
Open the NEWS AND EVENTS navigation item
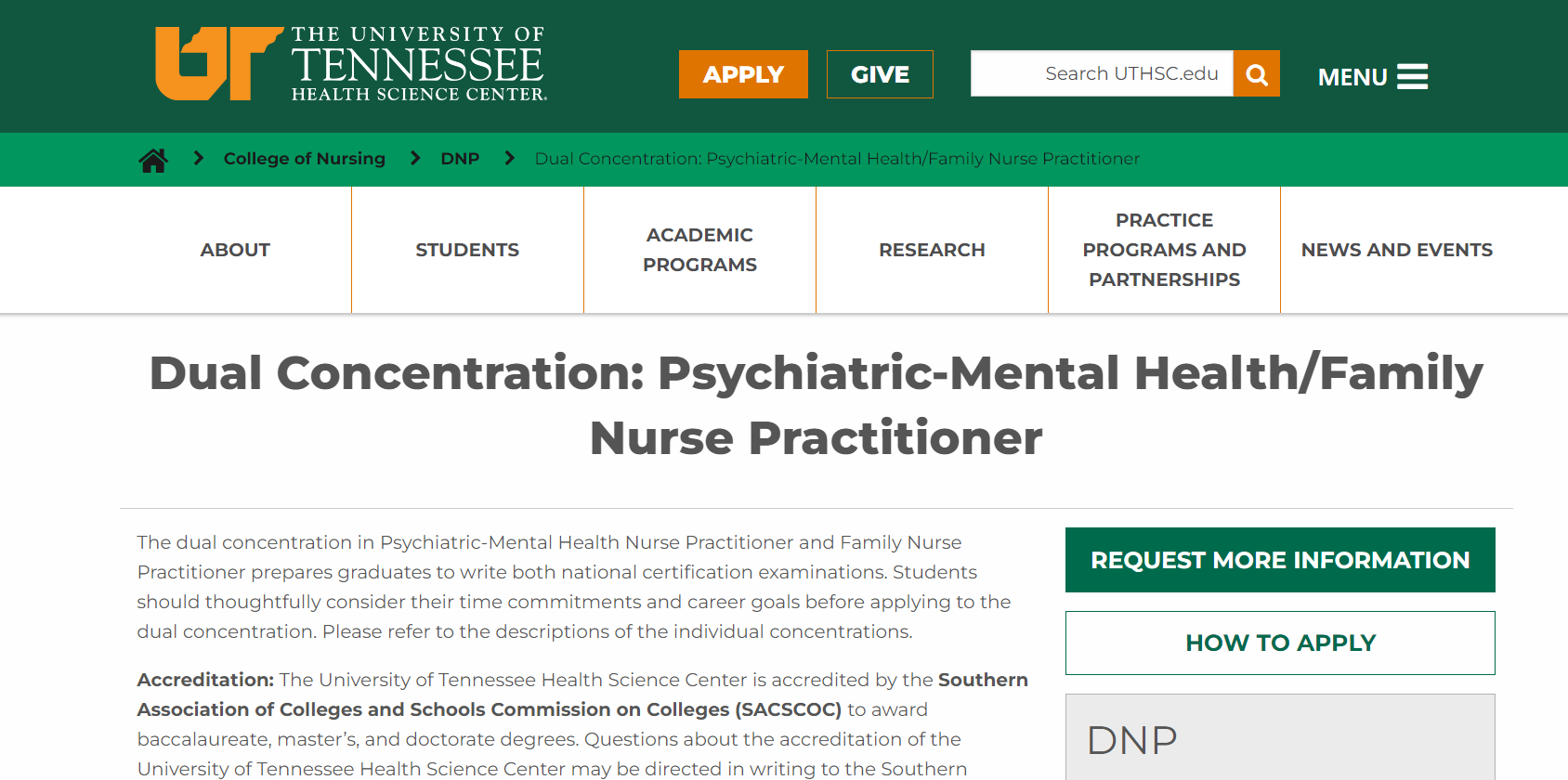(1396, 250)
